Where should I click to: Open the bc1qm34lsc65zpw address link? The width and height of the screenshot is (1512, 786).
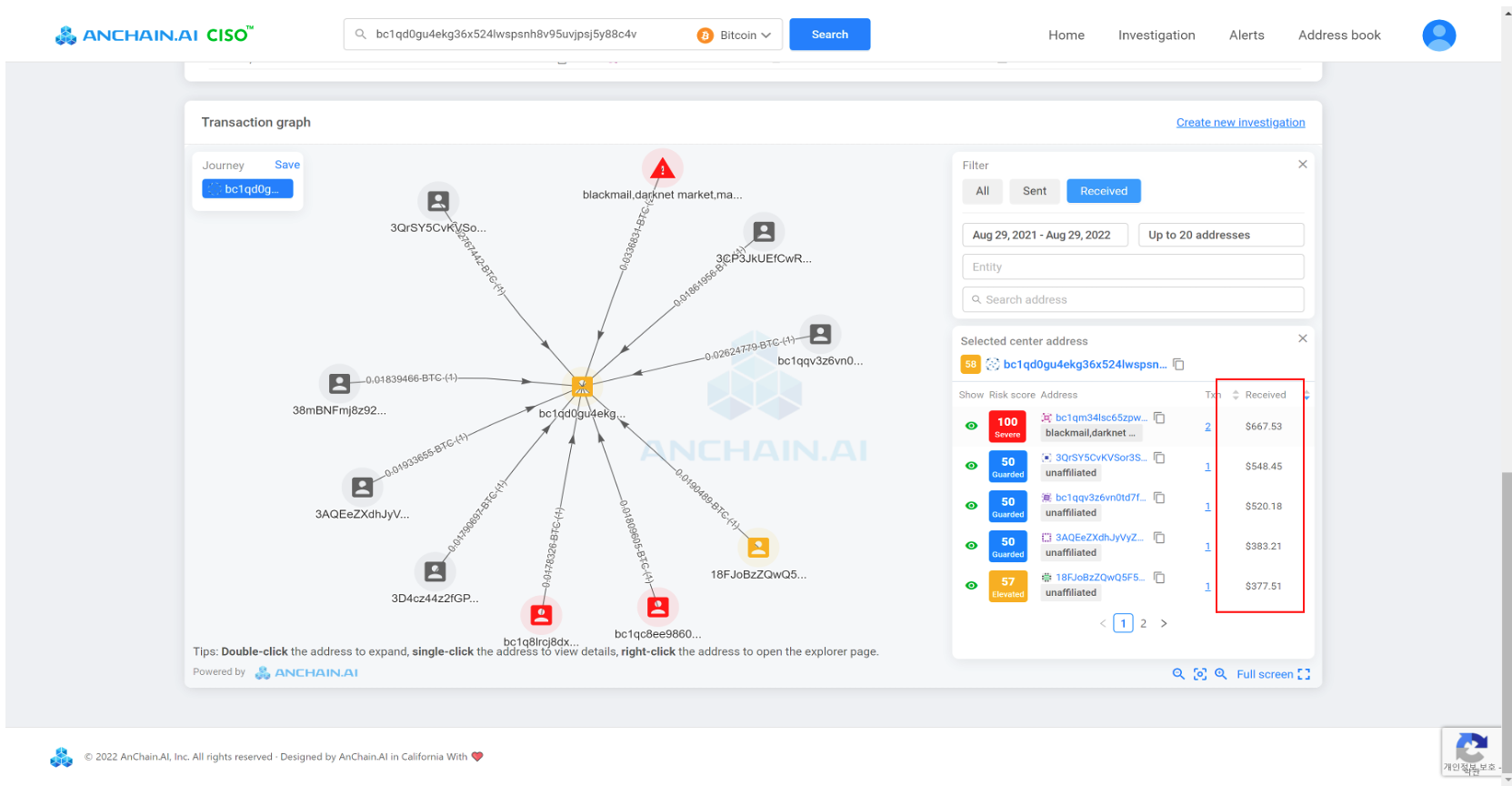click(x=1101, y=418)
